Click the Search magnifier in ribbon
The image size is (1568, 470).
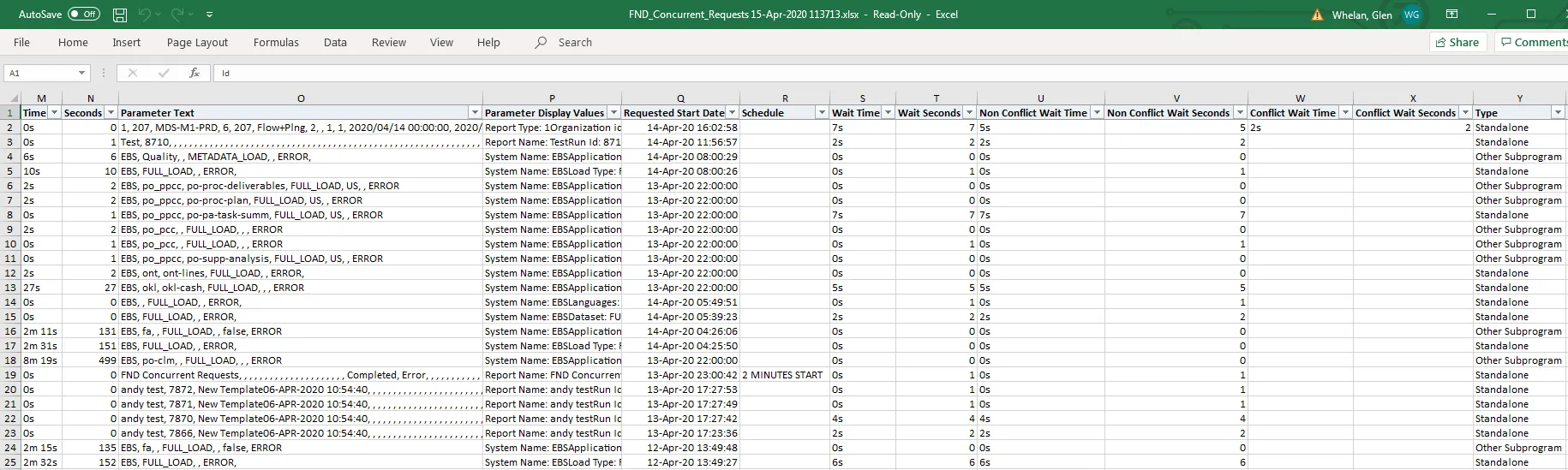tap(541, 43)
